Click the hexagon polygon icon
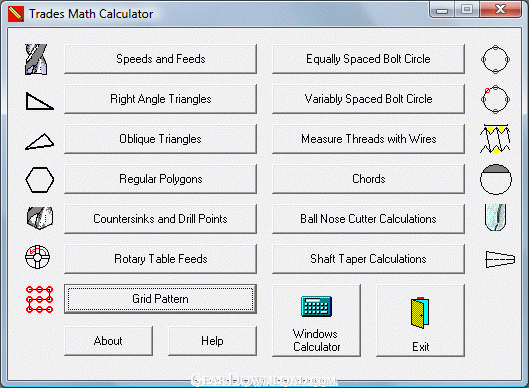Screen dimensions: 529x388 point(39,180)
